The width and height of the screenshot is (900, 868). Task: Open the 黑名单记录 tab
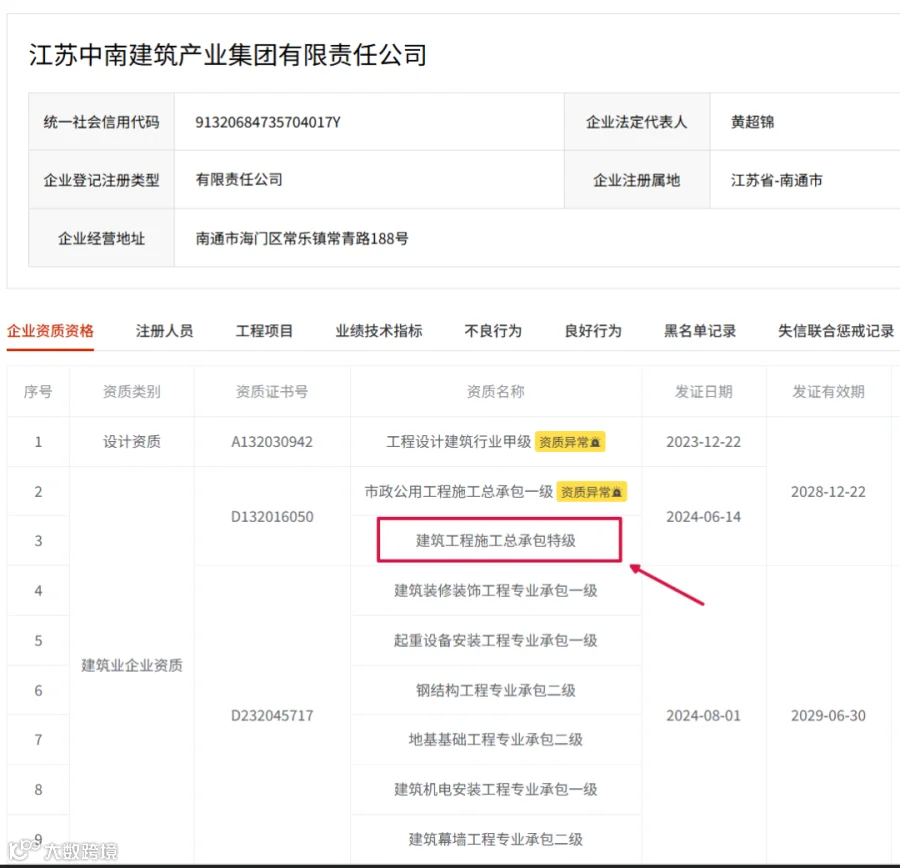click(x=700, y=331)
